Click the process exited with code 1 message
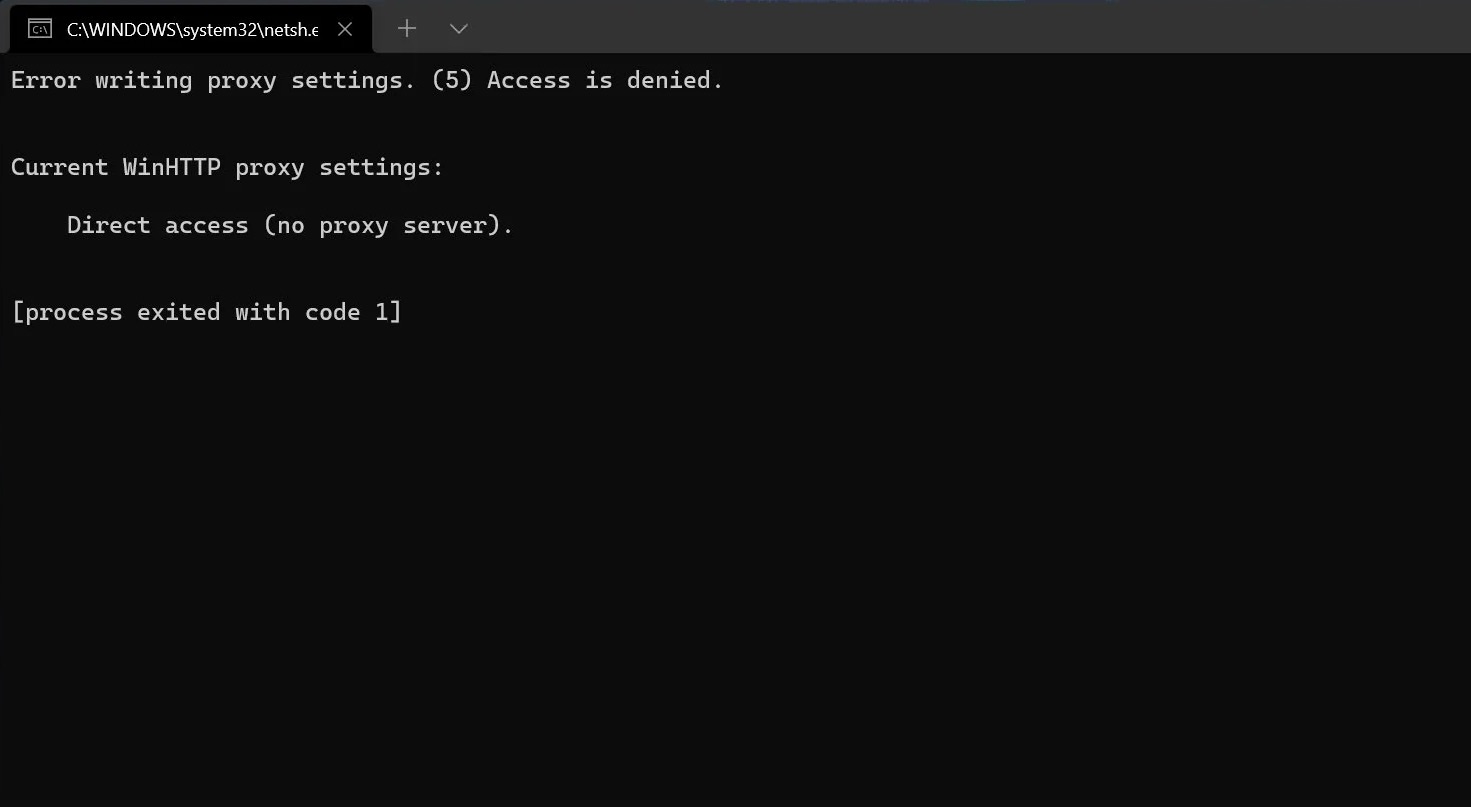 [206, 311]
